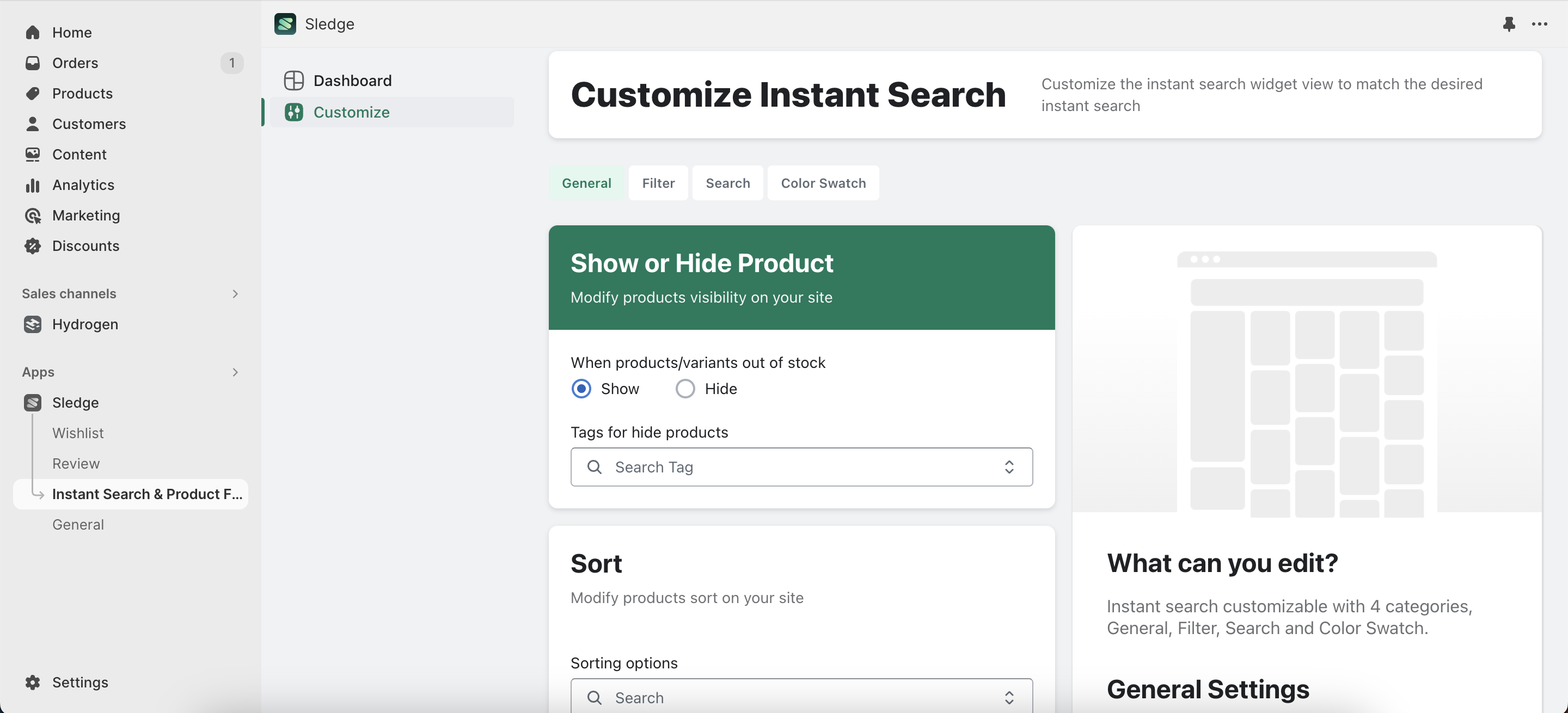The image size is (1568, 713).
Task: Open Orders via inbox icon
Action: click(33, 63)
